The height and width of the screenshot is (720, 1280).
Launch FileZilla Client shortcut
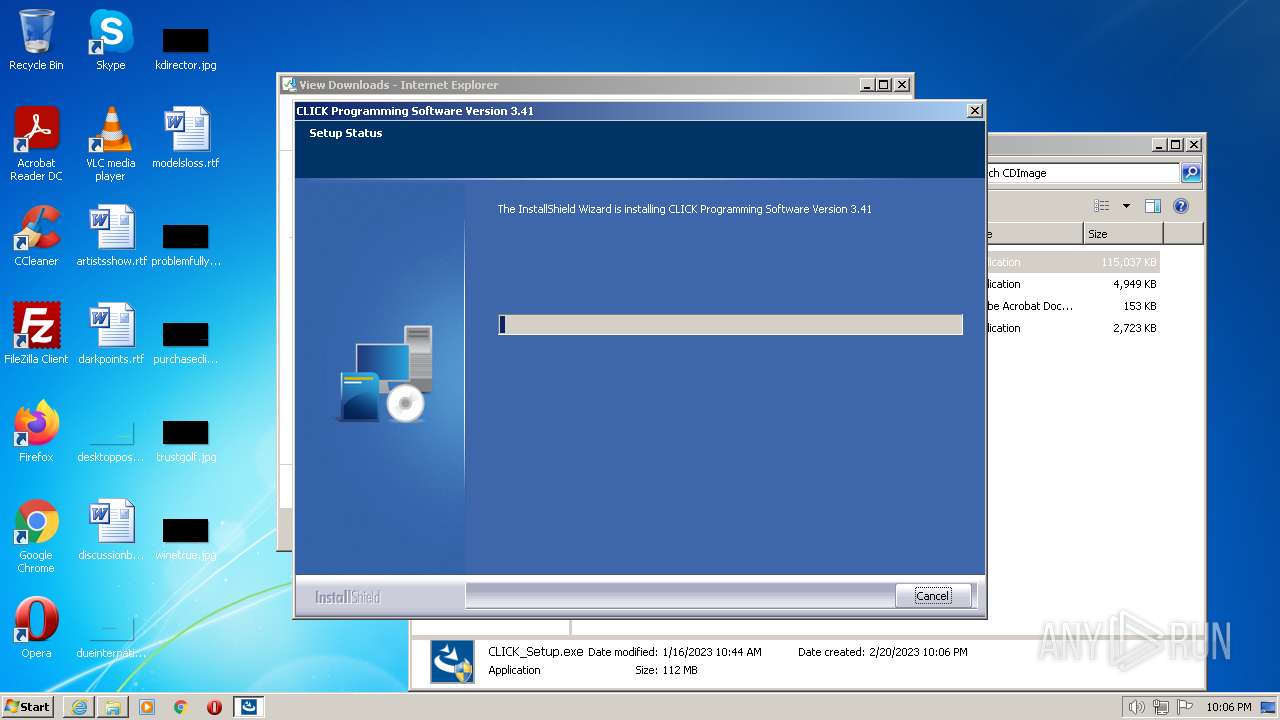36,334
